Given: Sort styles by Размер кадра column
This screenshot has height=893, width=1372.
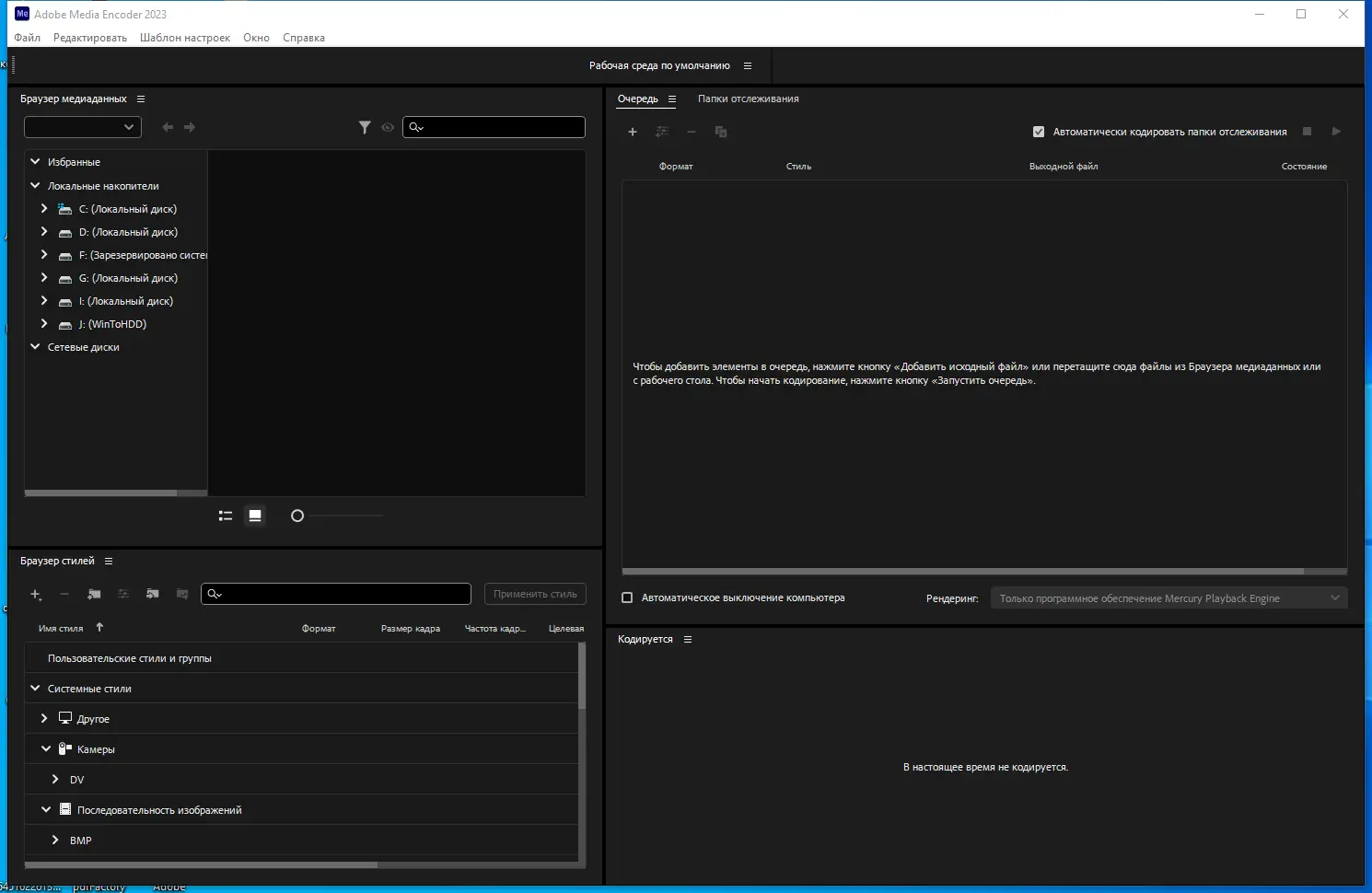Looking at the screenshot, I should tap(411, 629).
